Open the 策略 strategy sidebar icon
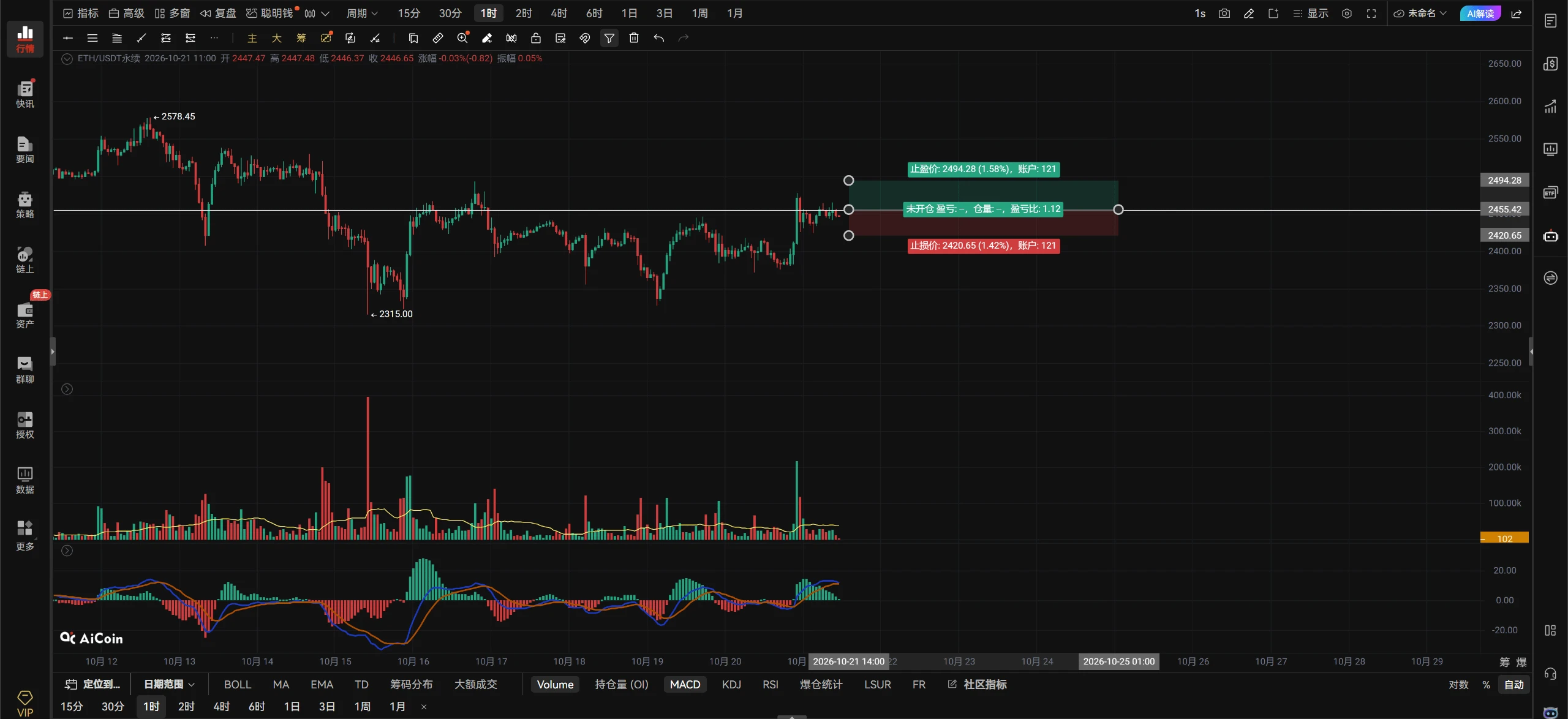This screenshot has height=719, width=1568. (x=24, y=204)
